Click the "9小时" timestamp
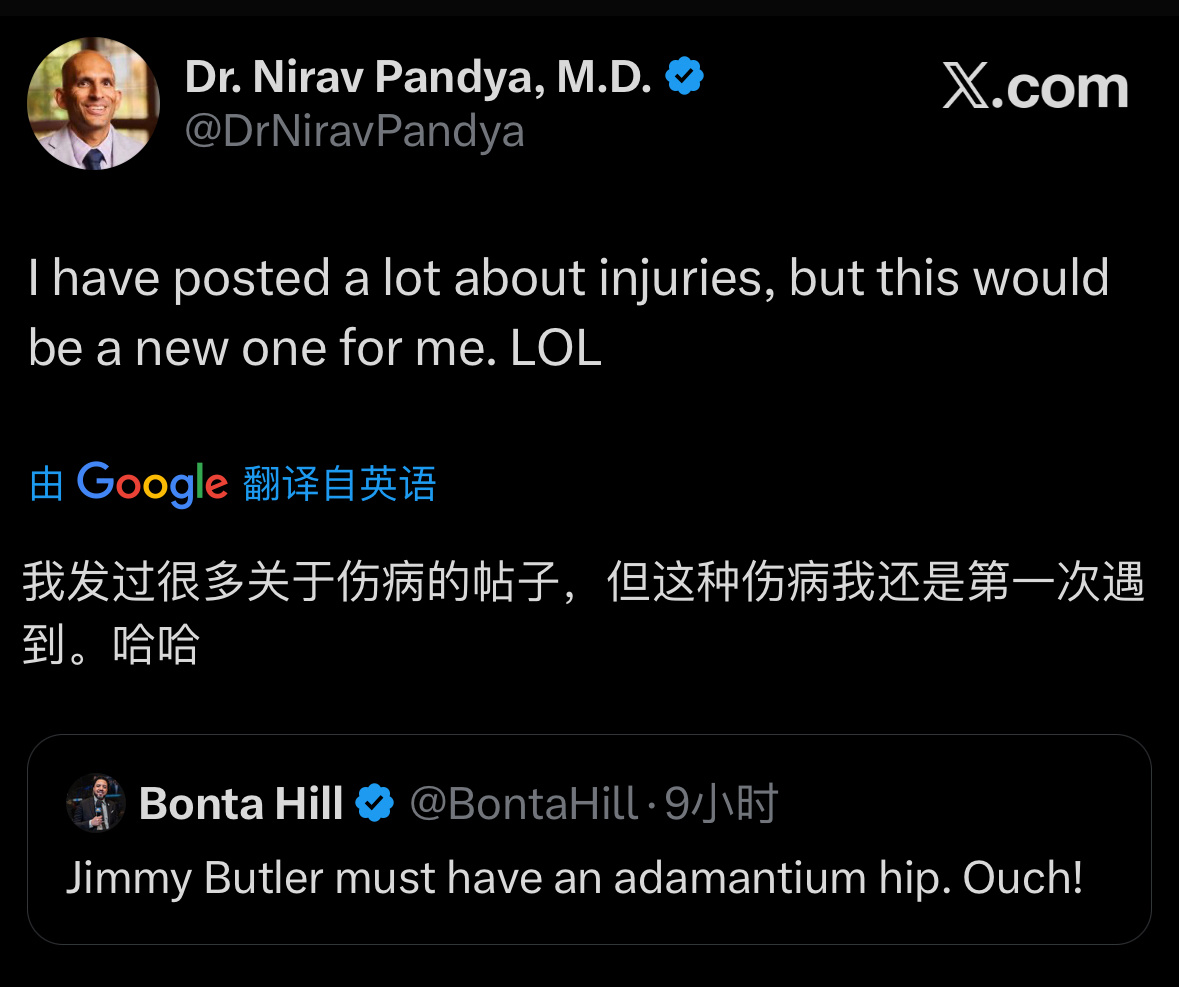Image resolution: width=1179 pixels, height=987 pixels. (x=721, y=803)
